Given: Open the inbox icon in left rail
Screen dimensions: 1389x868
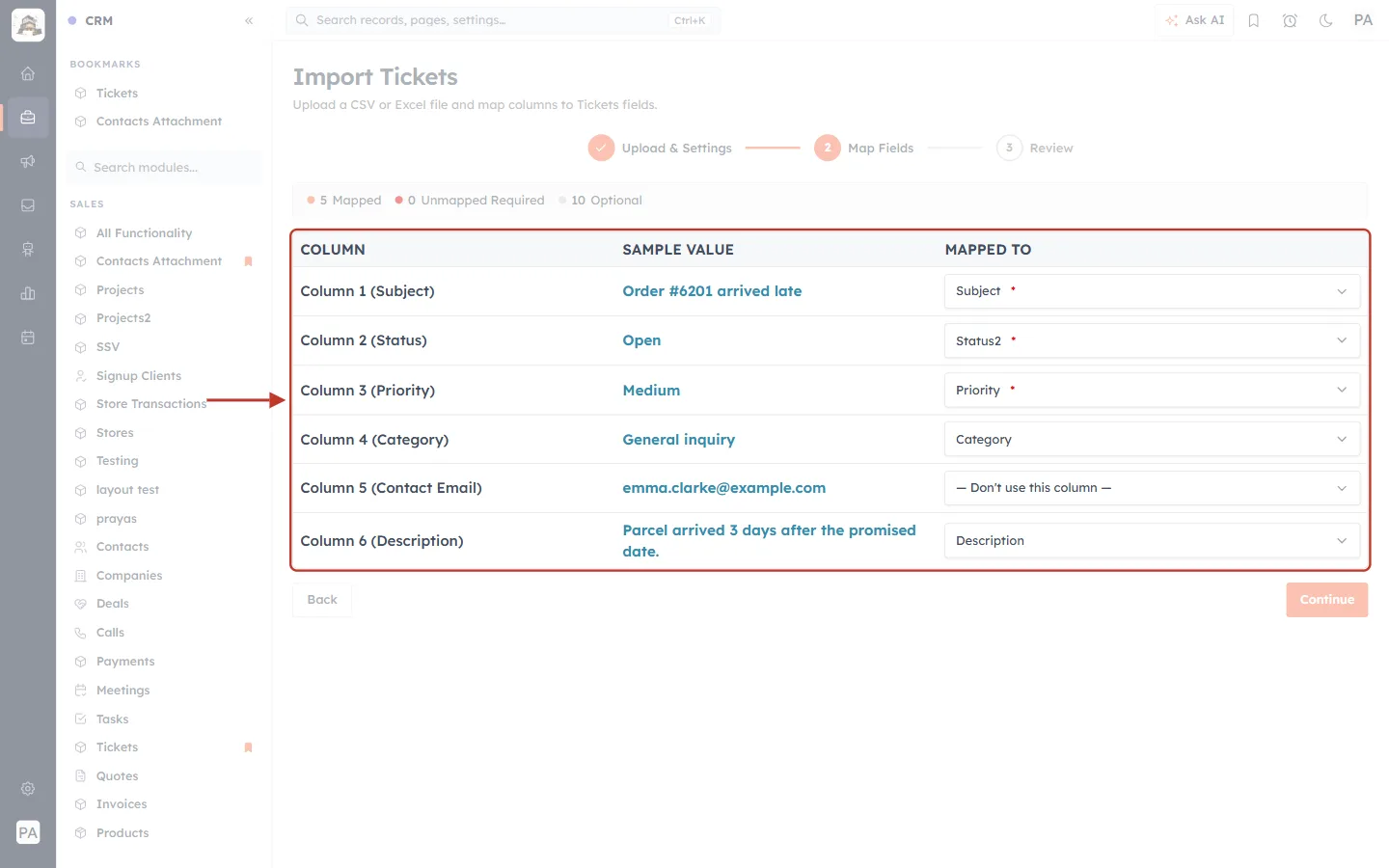Looking at the screenshot, I should (28, 205).
